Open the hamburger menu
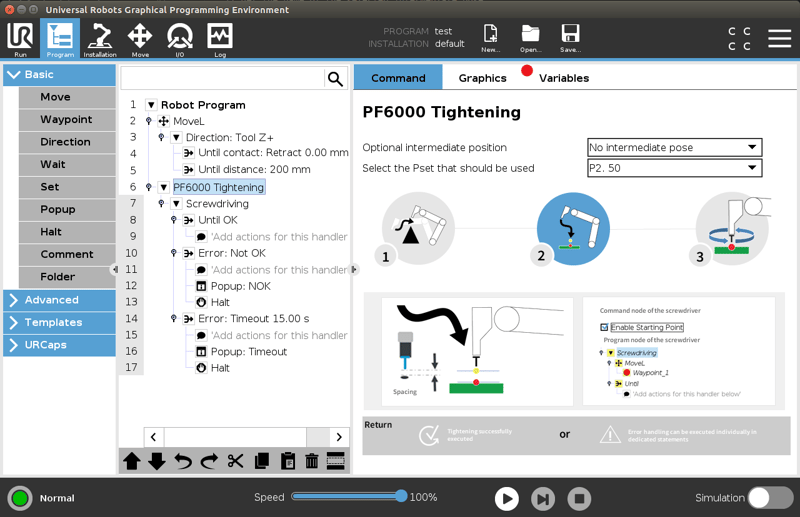The width and height of the screenshot is (800, 517). click(x=779, y=38)
